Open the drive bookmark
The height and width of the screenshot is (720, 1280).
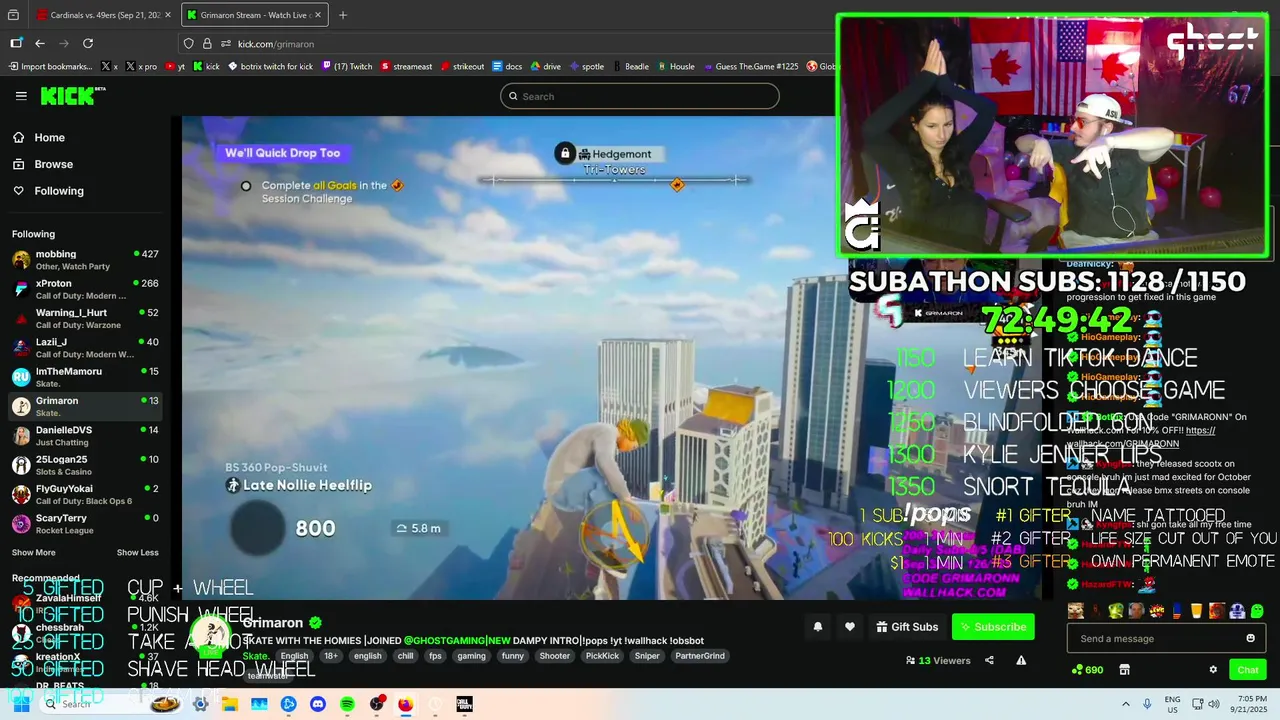point(545,66)
